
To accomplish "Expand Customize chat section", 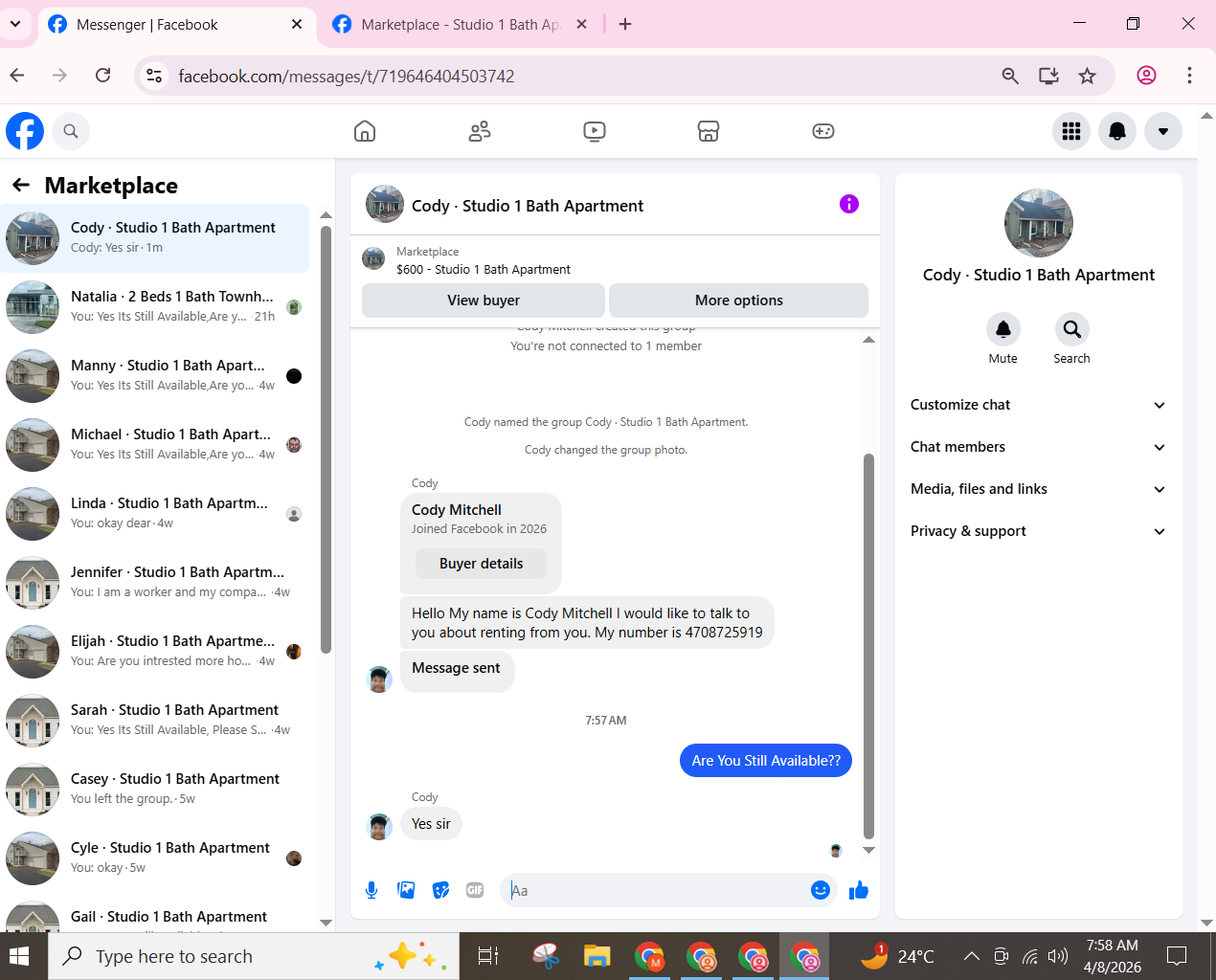I will tap(1039, 405).
